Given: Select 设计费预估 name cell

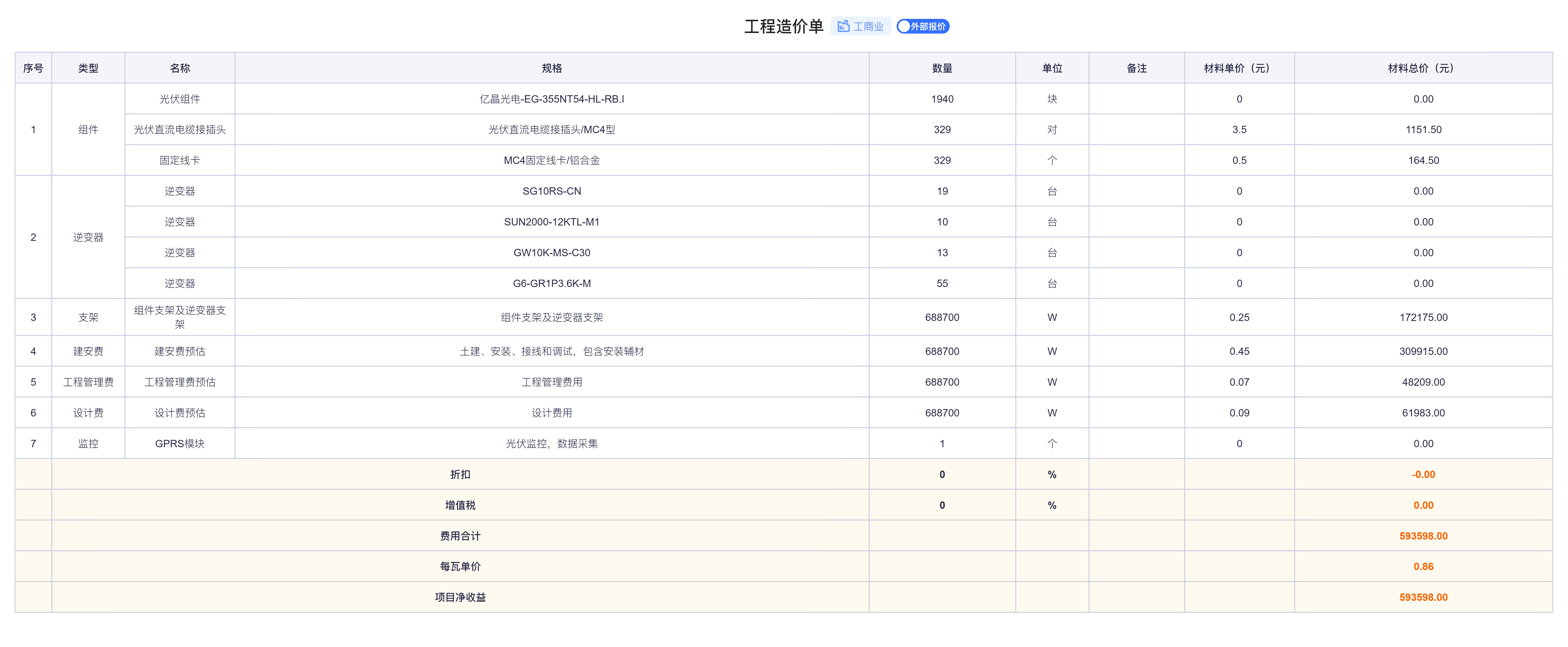Looking at the screenshot, I should point(180,413).
